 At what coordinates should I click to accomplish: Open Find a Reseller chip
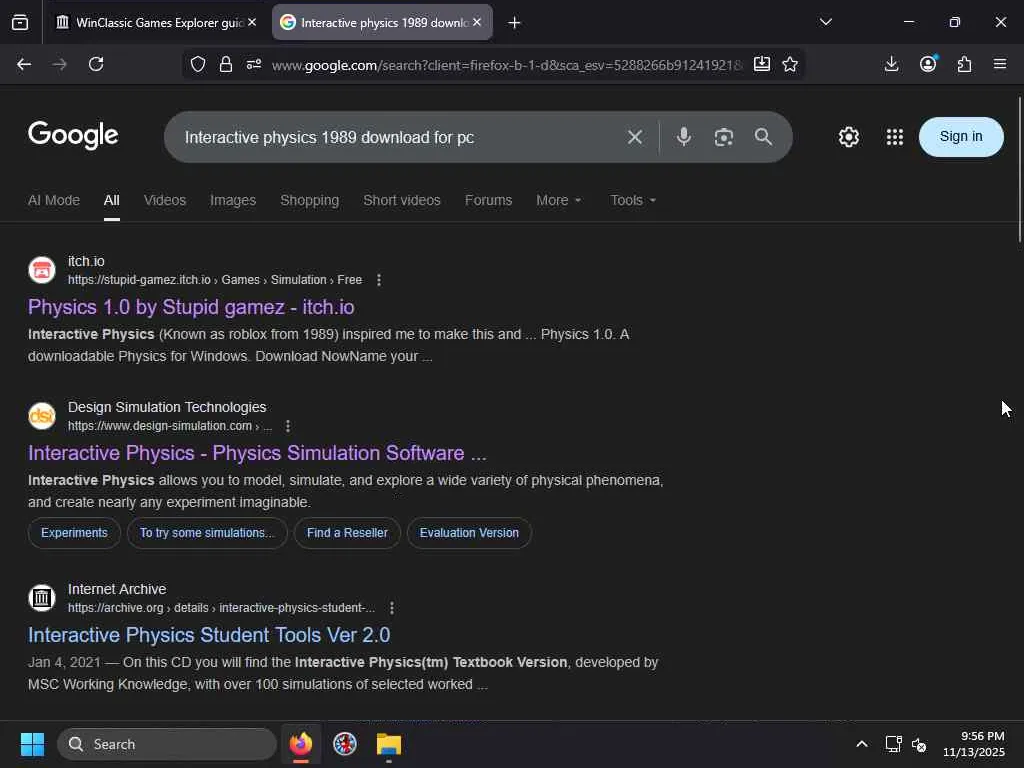347,533
